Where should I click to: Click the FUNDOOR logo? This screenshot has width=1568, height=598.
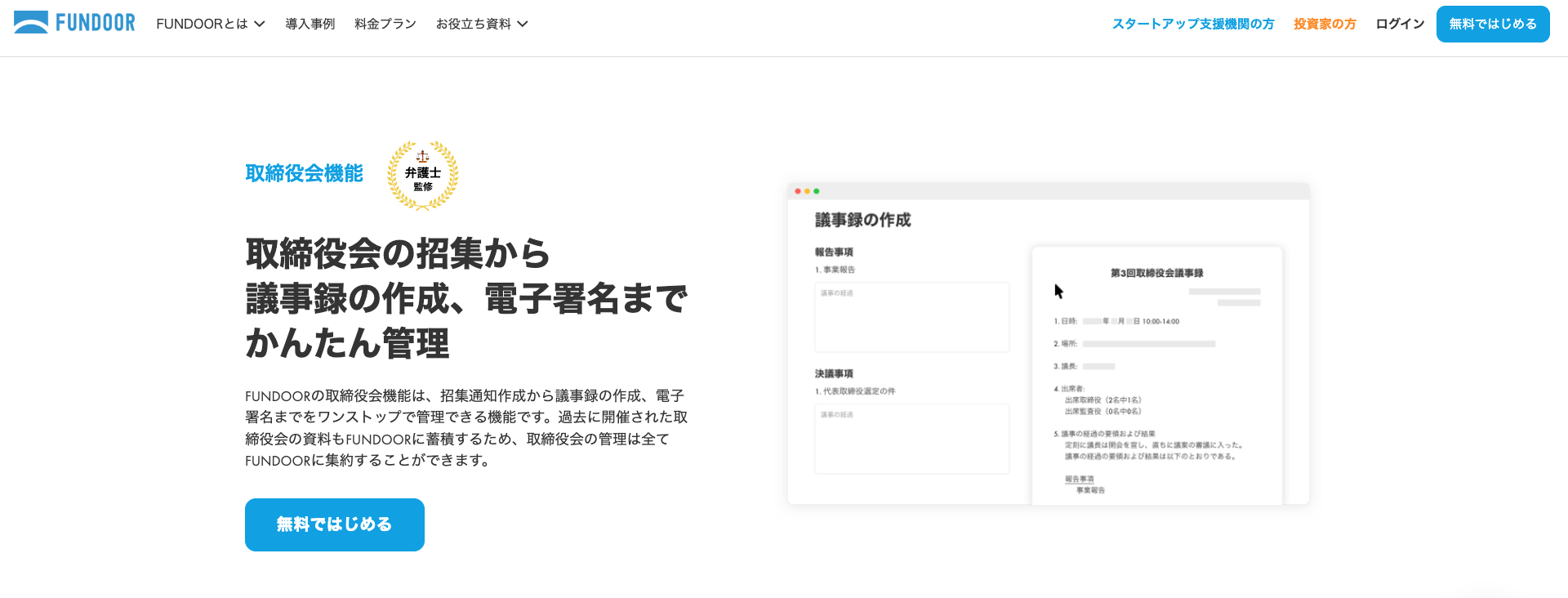click(x=74, y=23)
